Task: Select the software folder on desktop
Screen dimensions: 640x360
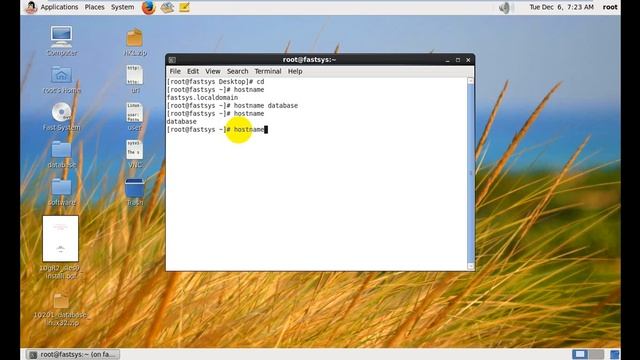Action: tap(62, 187)
